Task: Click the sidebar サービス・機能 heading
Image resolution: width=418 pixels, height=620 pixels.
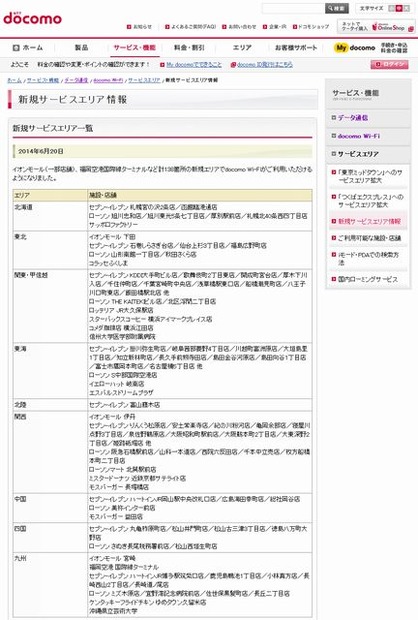Action: (x=356, y=93)
